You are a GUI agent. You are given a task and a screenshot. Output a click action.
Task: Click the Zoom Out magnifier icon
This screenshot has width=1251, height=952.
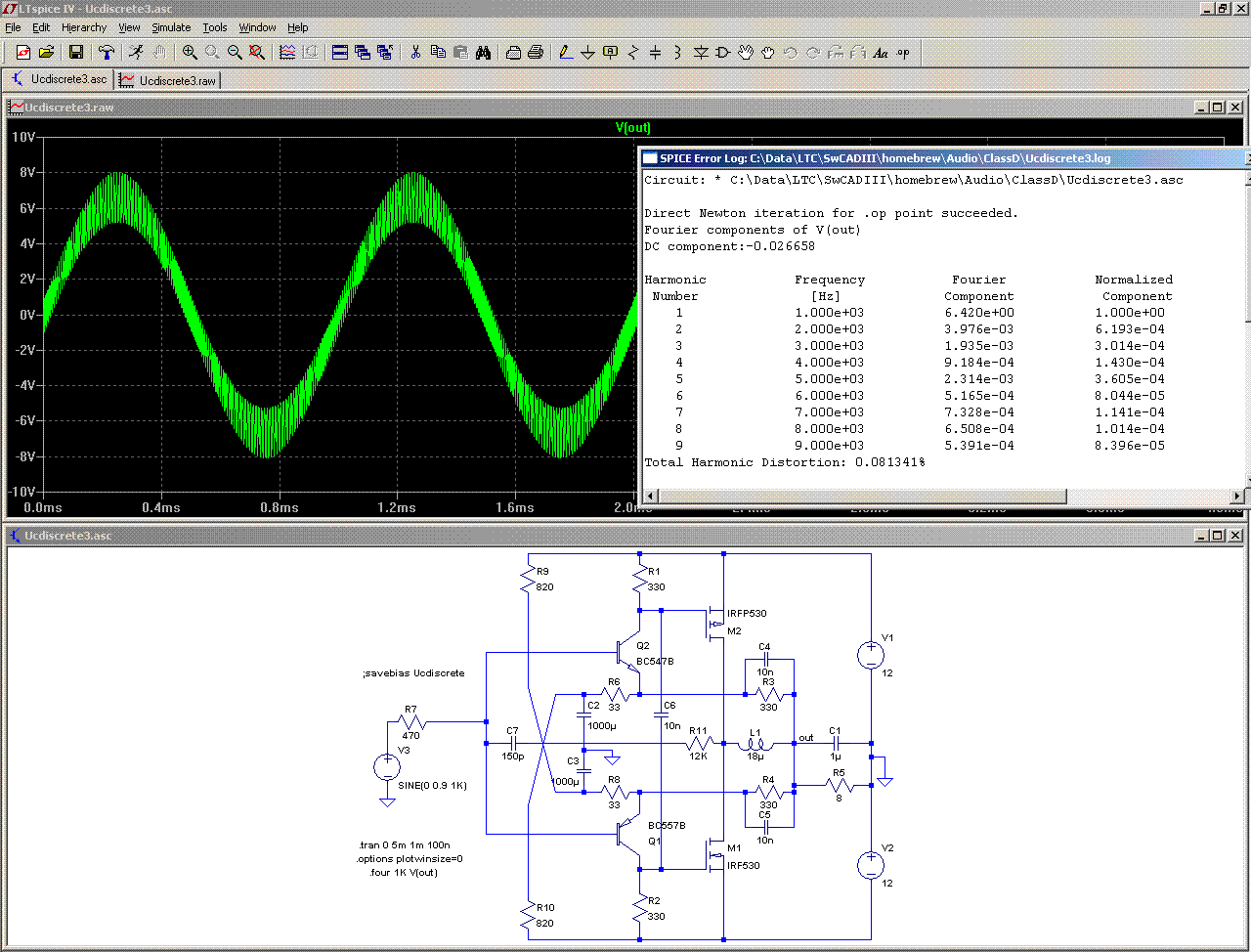(235, 53)
